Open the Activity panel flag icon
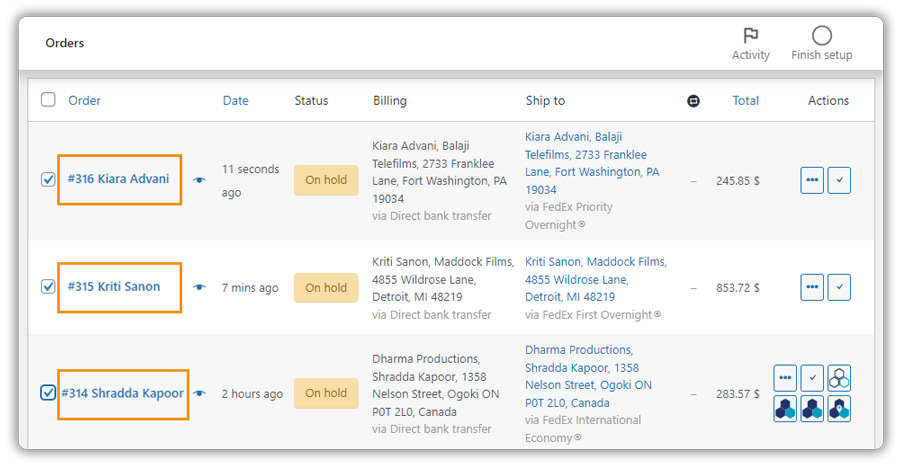The image size is (900, 464). pyautogui.click(x=750, y=36)
